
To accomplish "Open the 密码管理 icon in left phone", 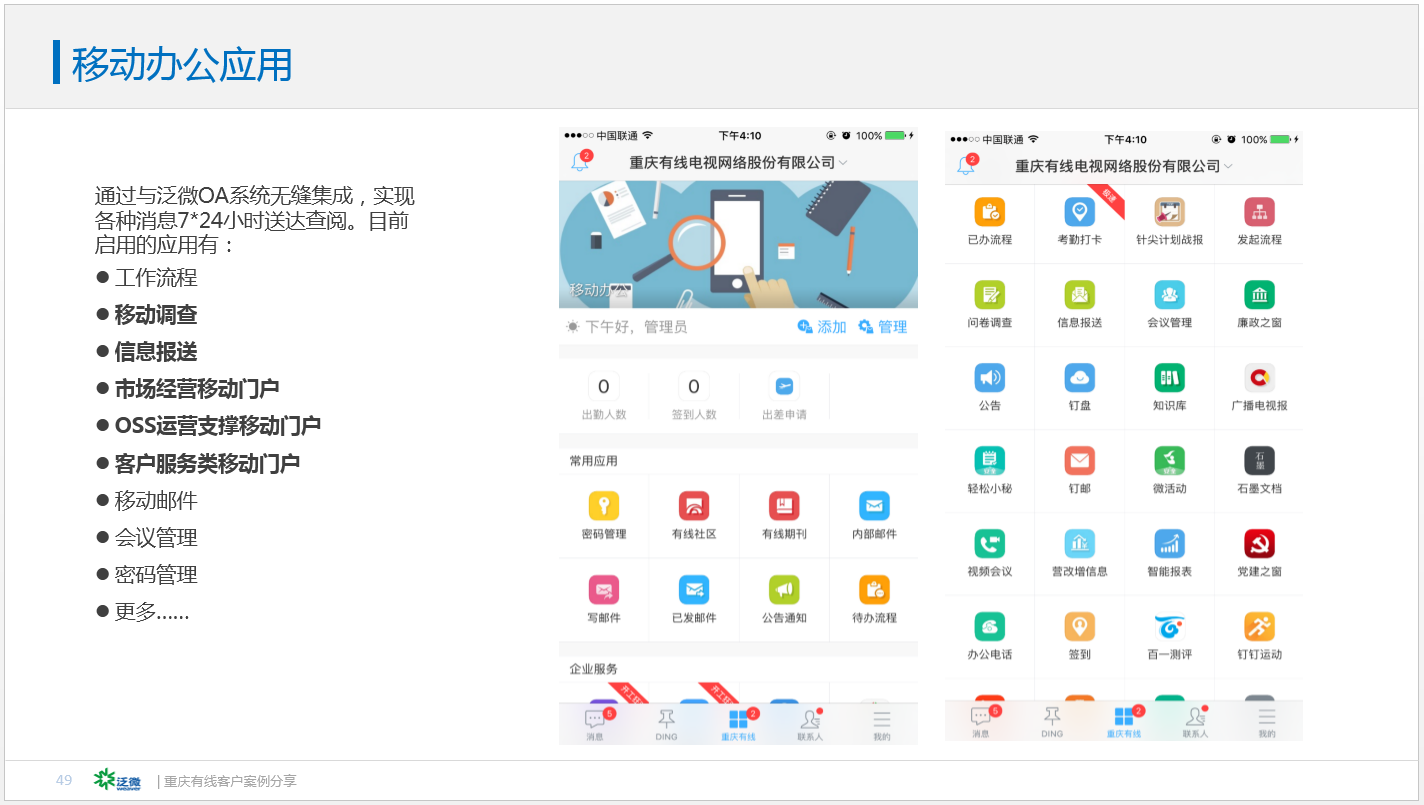I will (x=603, y=506).
